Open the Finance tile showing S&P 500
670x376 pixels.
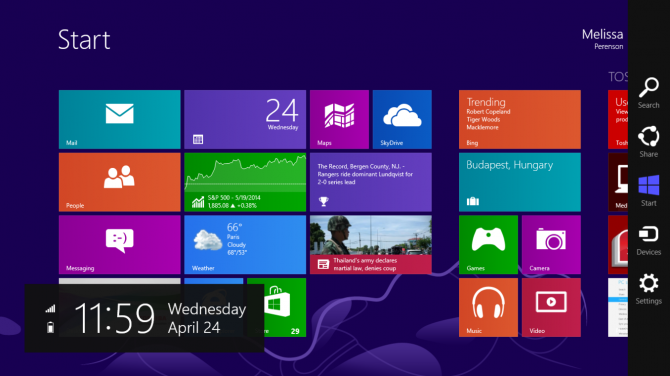pyautogui.click(x=245, y=182)
